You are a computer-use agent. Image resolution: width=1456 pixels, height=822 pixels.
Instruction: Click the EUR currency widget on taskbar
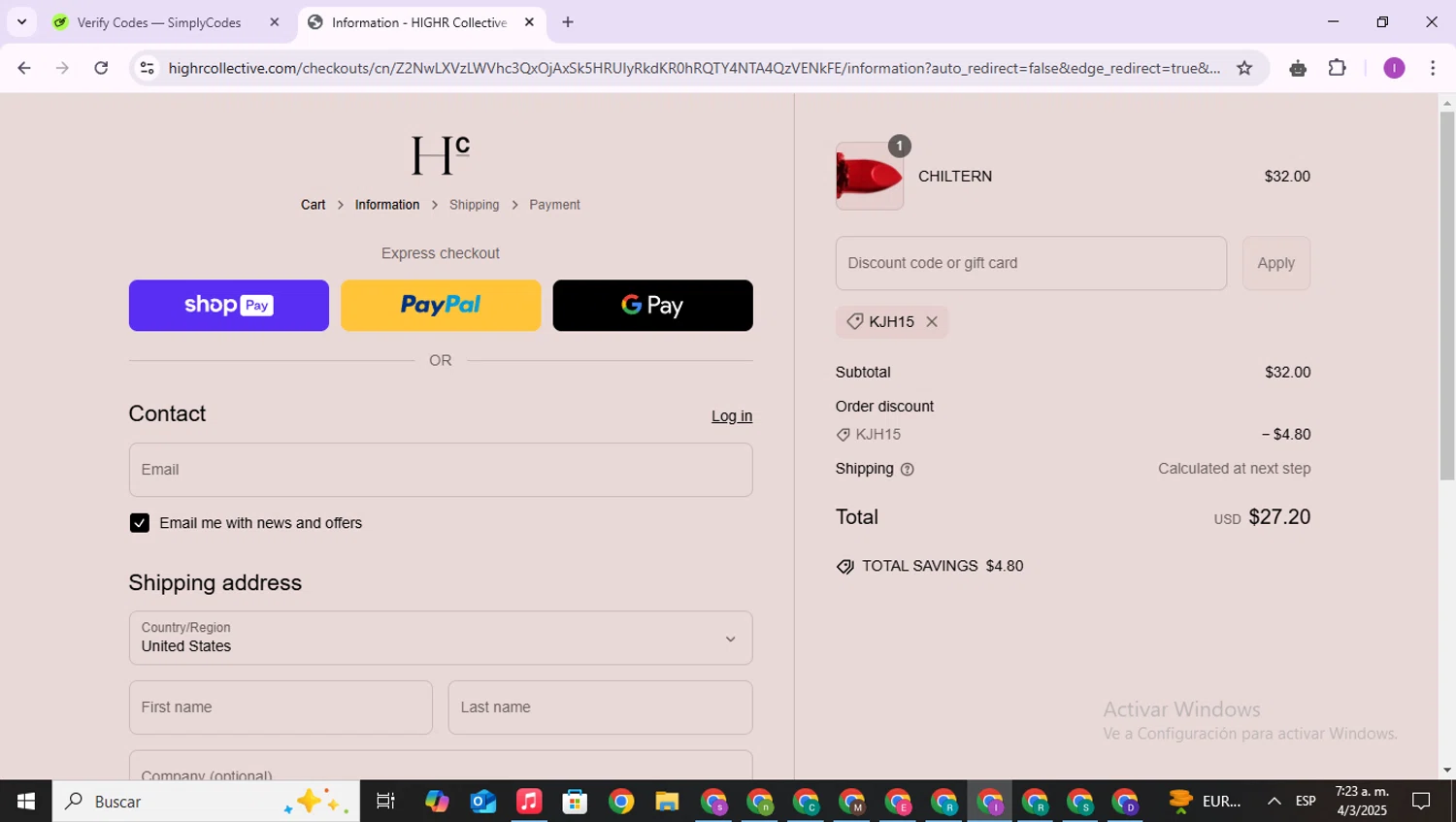click(x=1205, y=802)
